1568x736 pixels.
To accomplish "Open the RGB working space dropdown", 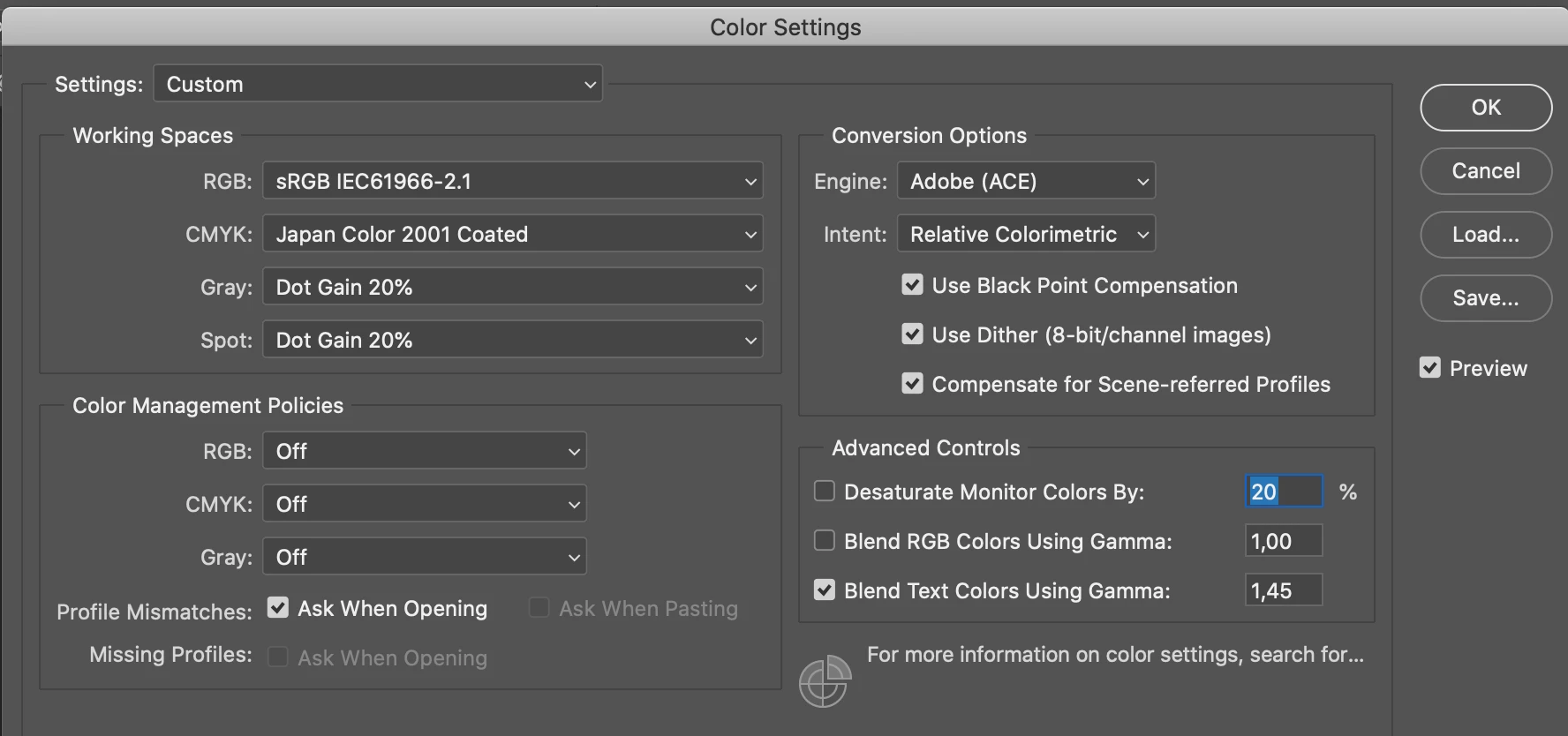I will click(512, 181).
